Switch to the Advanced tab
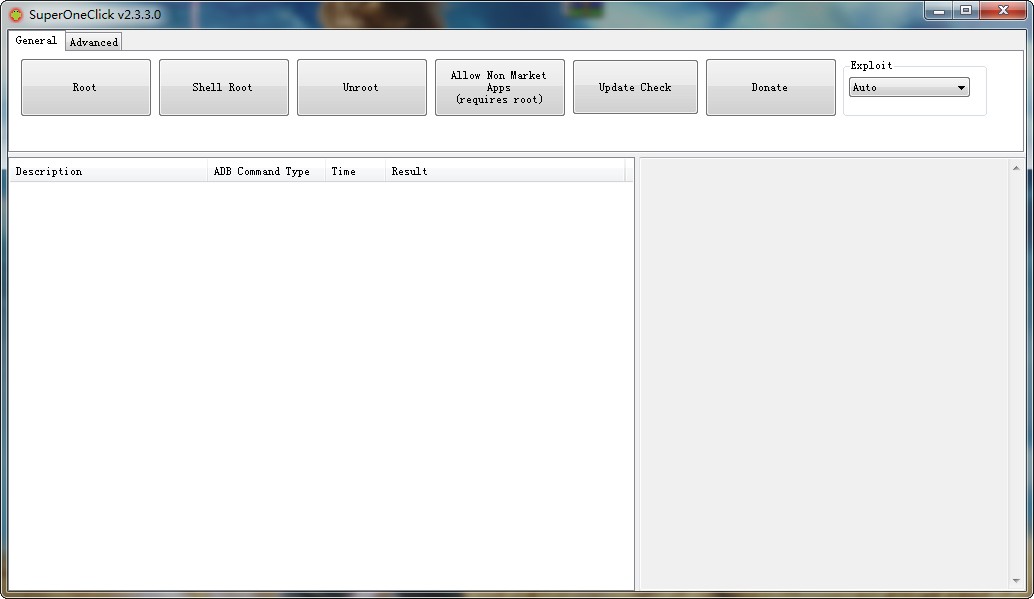 click(94, 42)
